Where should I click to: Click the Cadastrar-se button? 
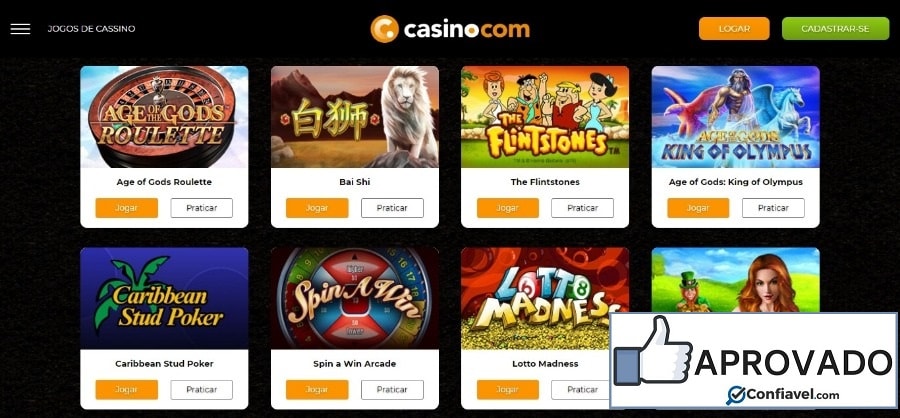tap(836, 29)
